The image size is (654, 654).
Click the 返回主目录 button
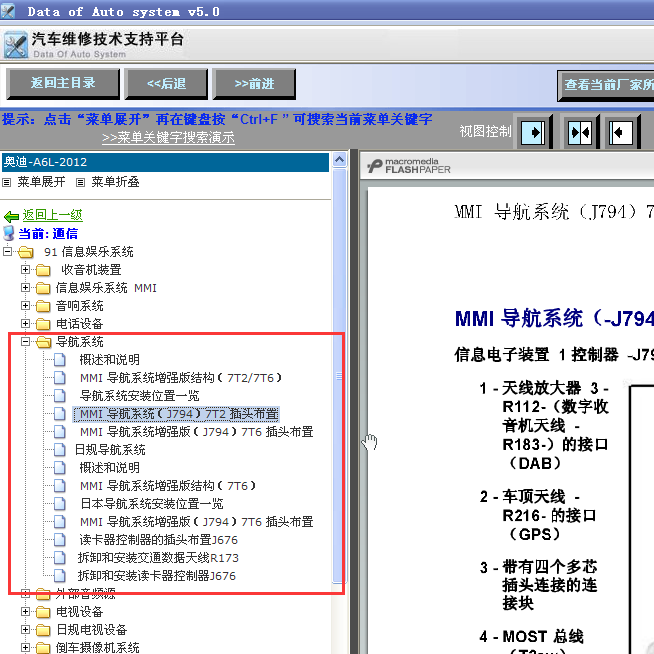coord(63,84)
